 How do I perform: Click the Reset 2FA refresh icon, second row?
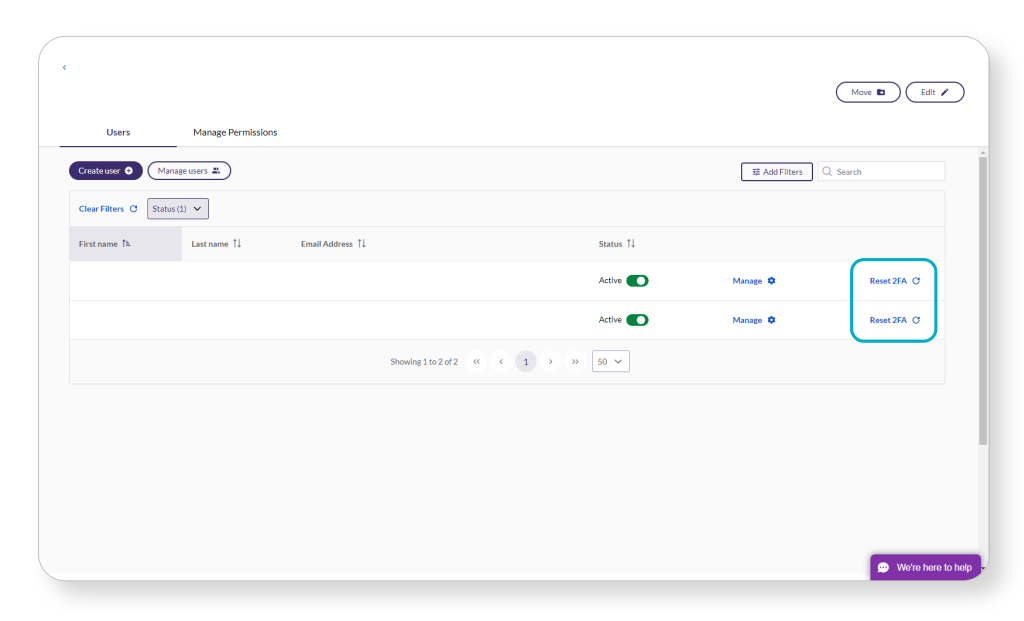pos(914,320)
